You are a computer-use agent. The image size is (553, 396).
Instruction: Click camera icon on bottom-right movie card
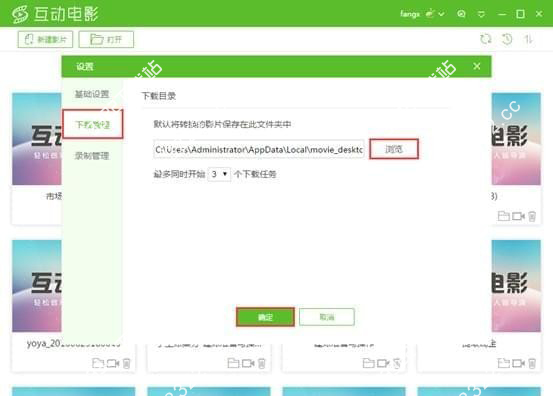tap(518, 363)
